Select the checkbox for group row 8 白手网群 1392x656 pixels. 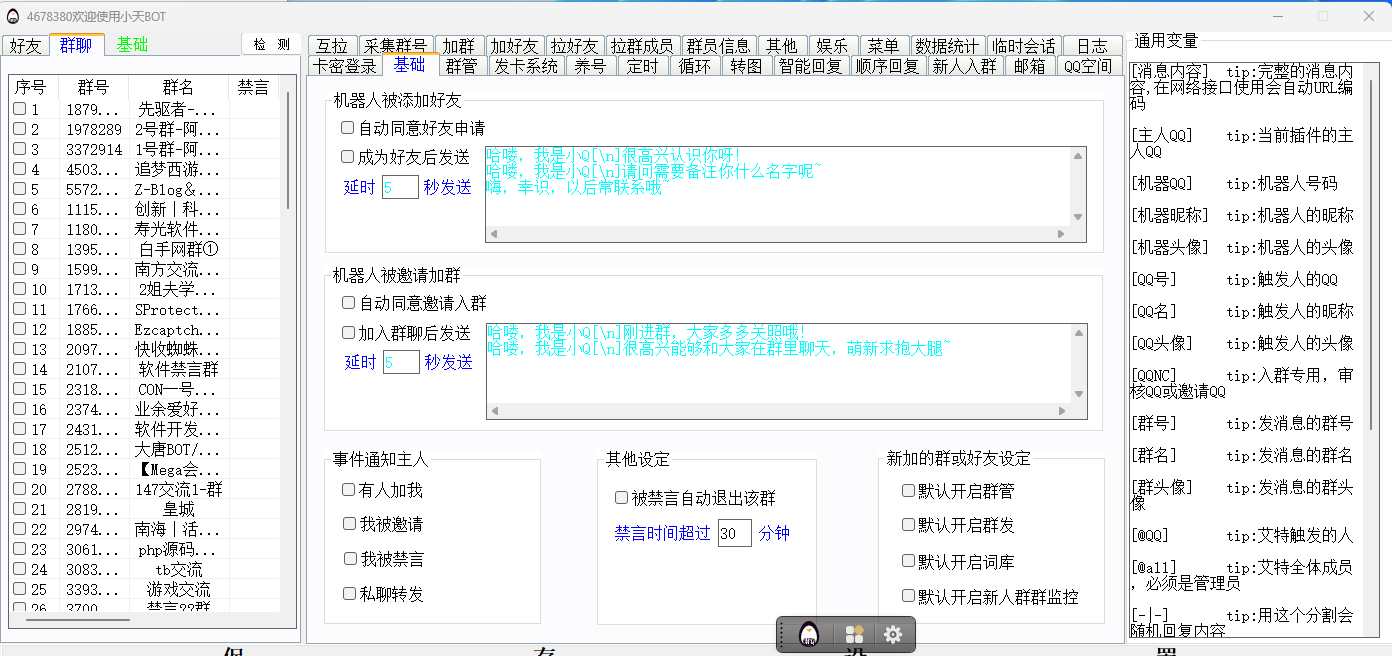click(19, 249)
